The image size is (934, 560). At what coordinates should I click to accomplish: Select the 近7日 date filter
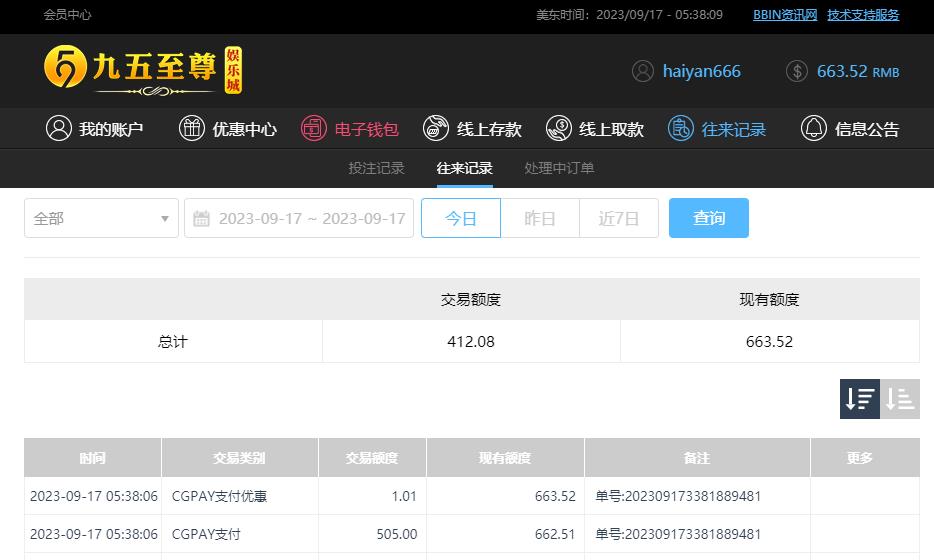click(x=619, y=218)
